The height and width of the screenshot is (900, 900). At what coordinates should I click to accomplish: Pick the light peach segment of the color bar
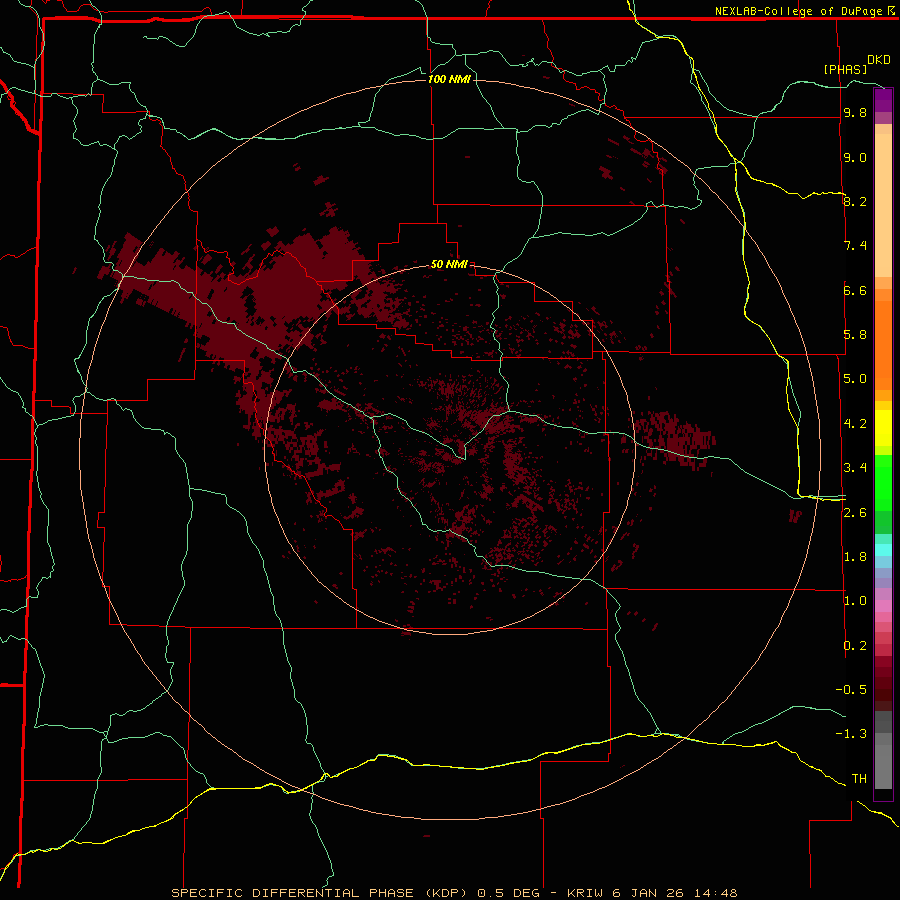click(x=883, y=205)
